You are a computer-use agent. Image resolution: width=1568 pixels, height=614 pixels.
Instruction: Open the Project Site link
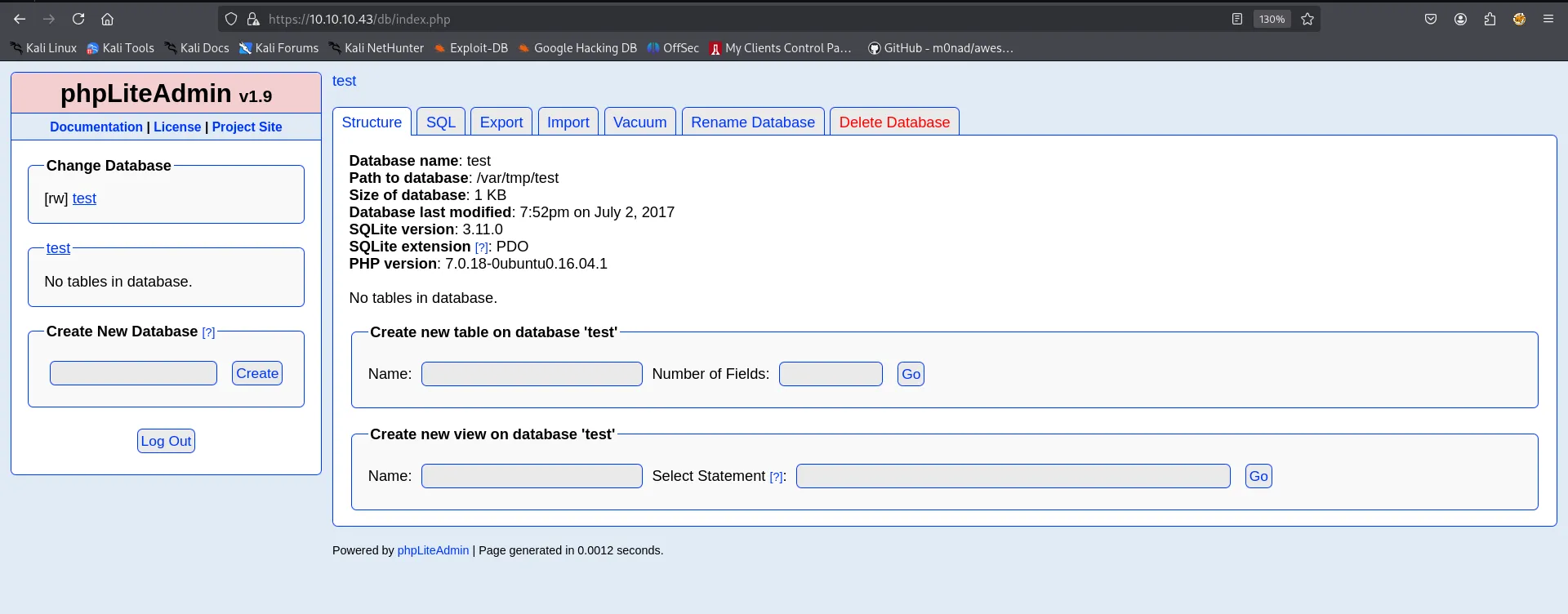pos(247,127)
